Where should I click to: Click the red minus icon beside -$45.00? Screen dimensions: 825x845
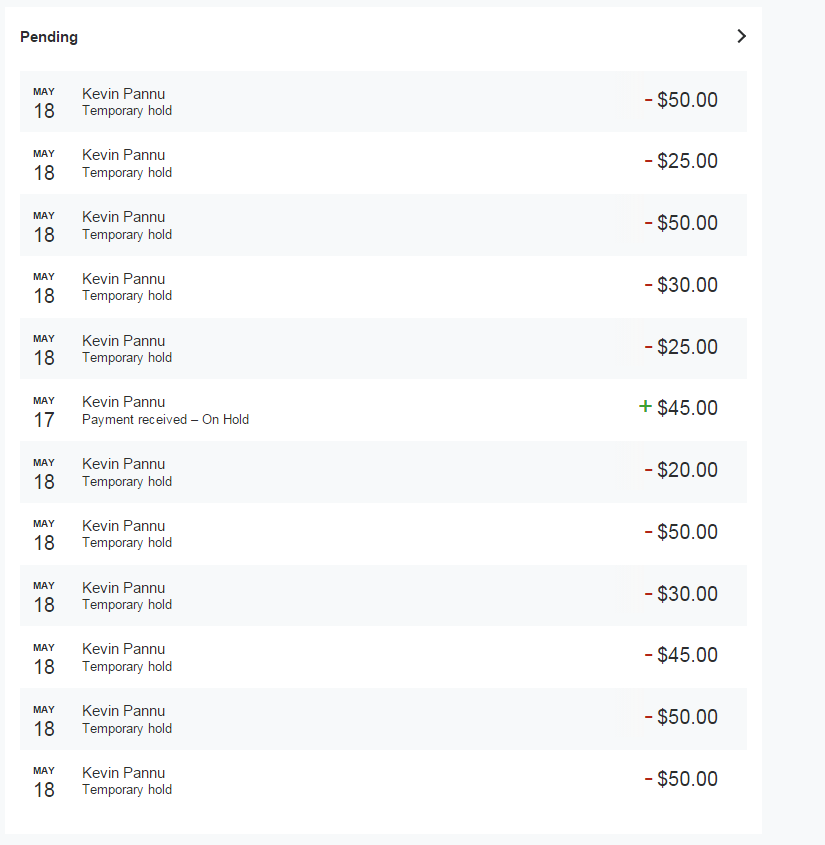pyautogui.click(x=648, y=655)
